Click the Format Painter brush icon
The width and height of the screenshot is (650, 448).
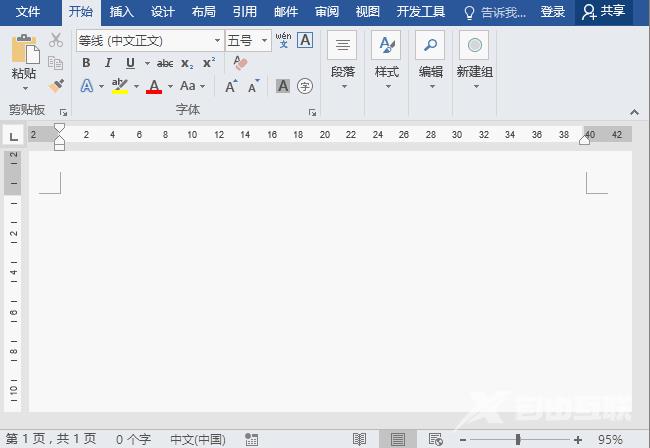(x=56, y=86)
